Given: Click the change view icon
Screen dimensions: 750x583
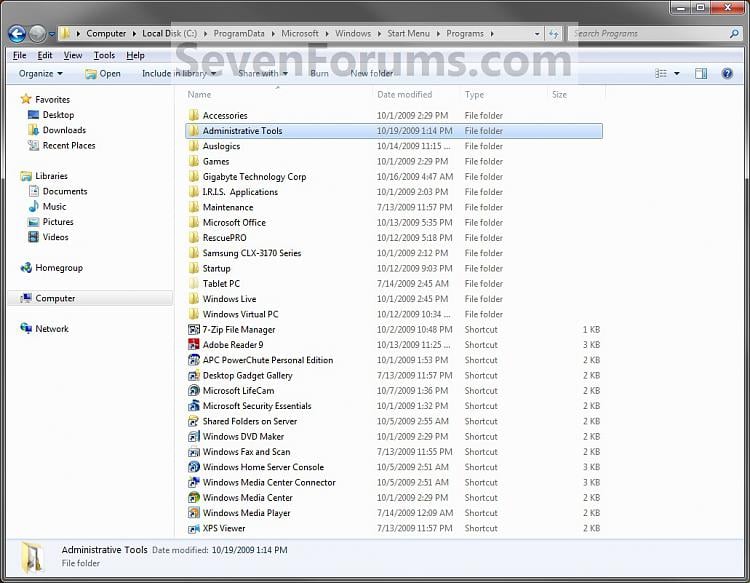Looking at the screenshot, I should click(661, 73).
